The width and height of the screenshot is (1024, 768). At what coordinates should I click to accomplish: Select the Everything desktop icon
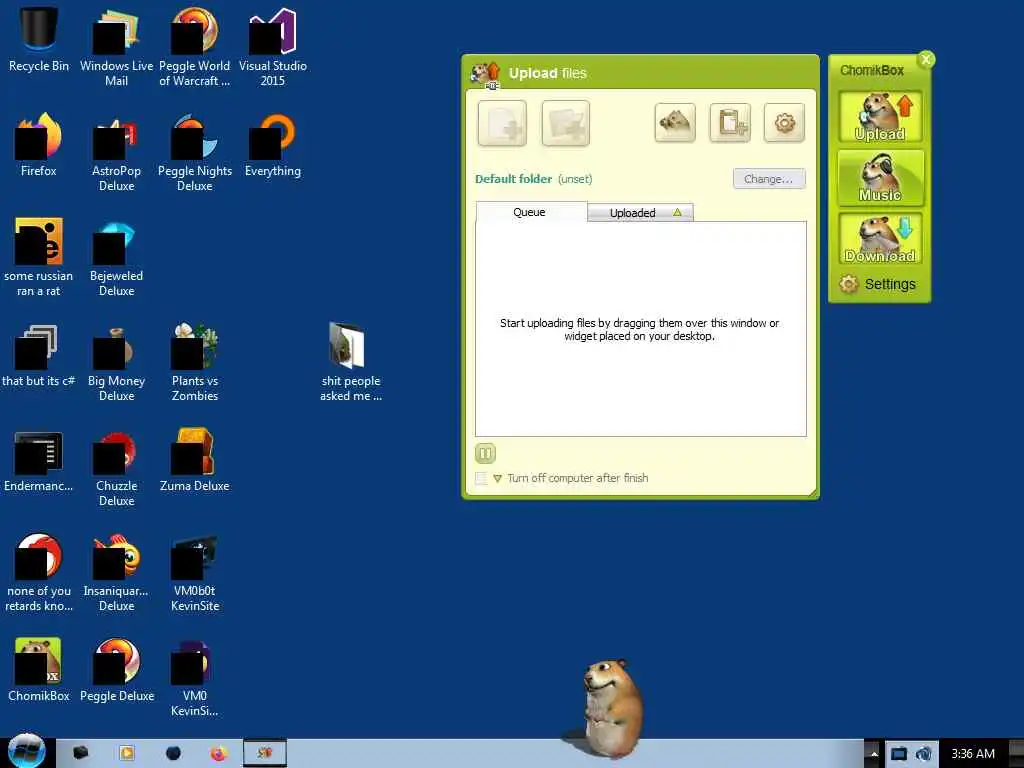[x=272, y=144]
